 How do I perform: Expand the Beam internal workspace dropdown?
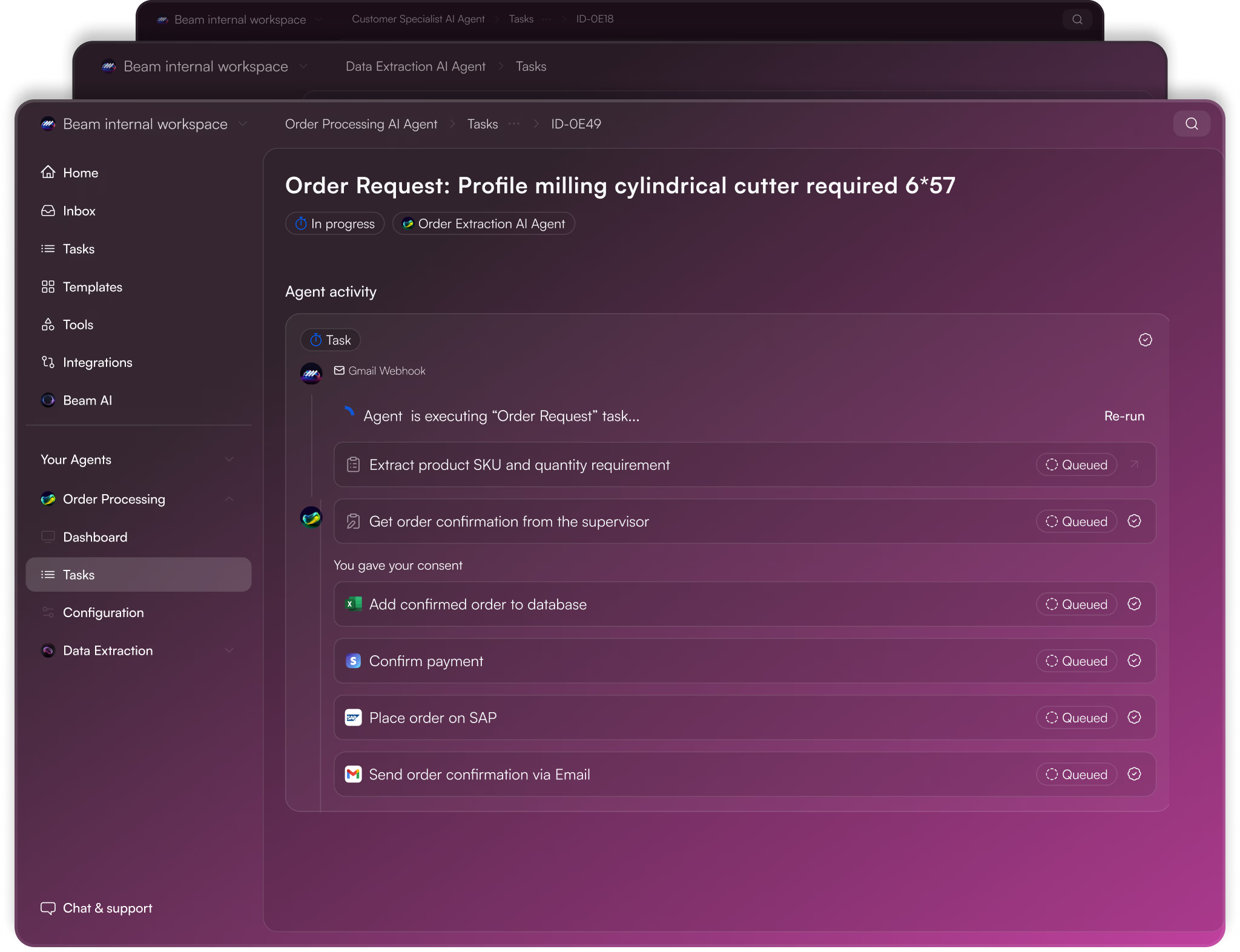(243, 124)
